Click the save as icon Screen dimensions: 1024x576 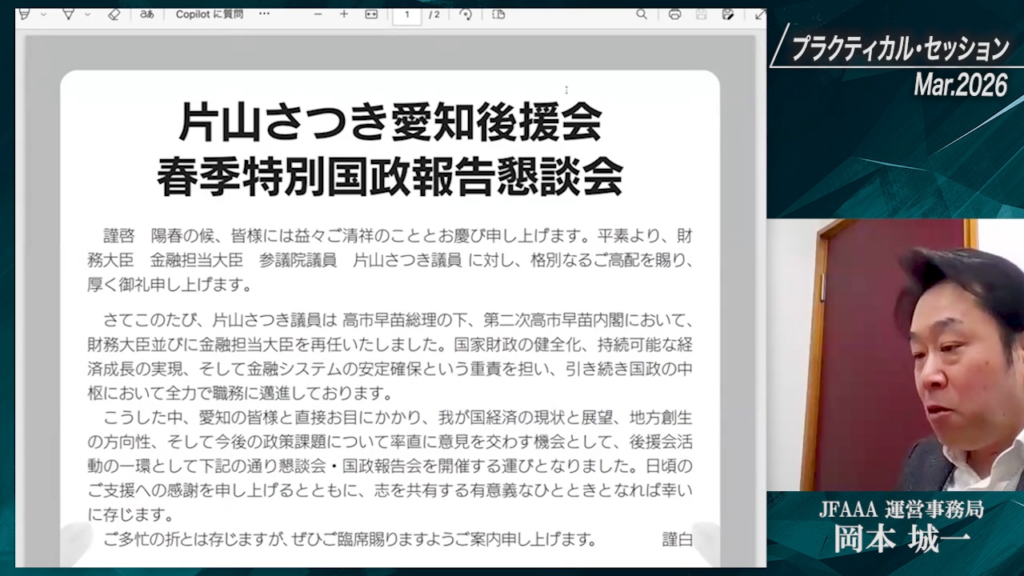pos(728,14)
